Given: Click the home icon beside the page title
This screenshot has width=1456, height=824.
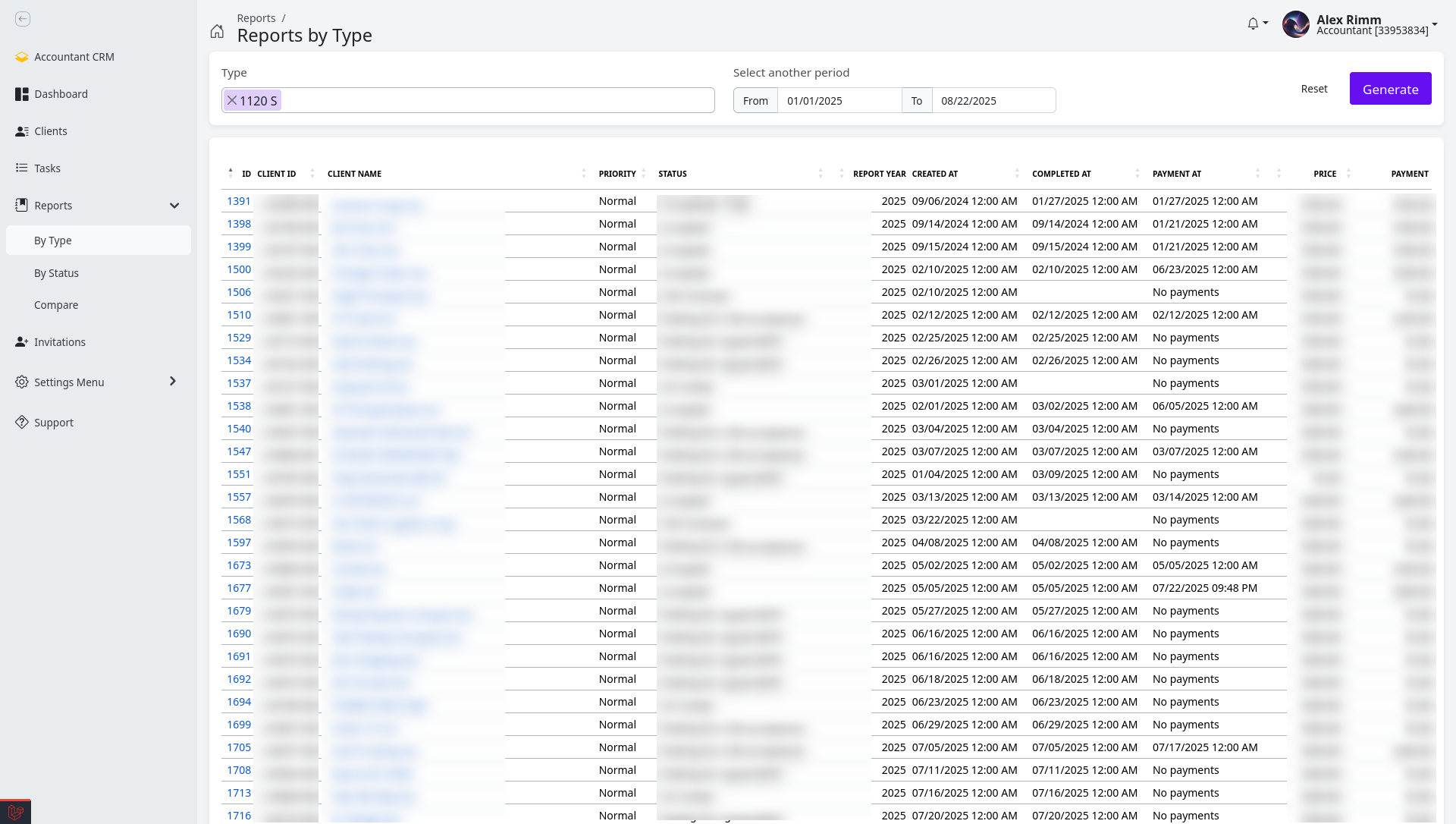Looking at the screenshot, I should 217,31.
